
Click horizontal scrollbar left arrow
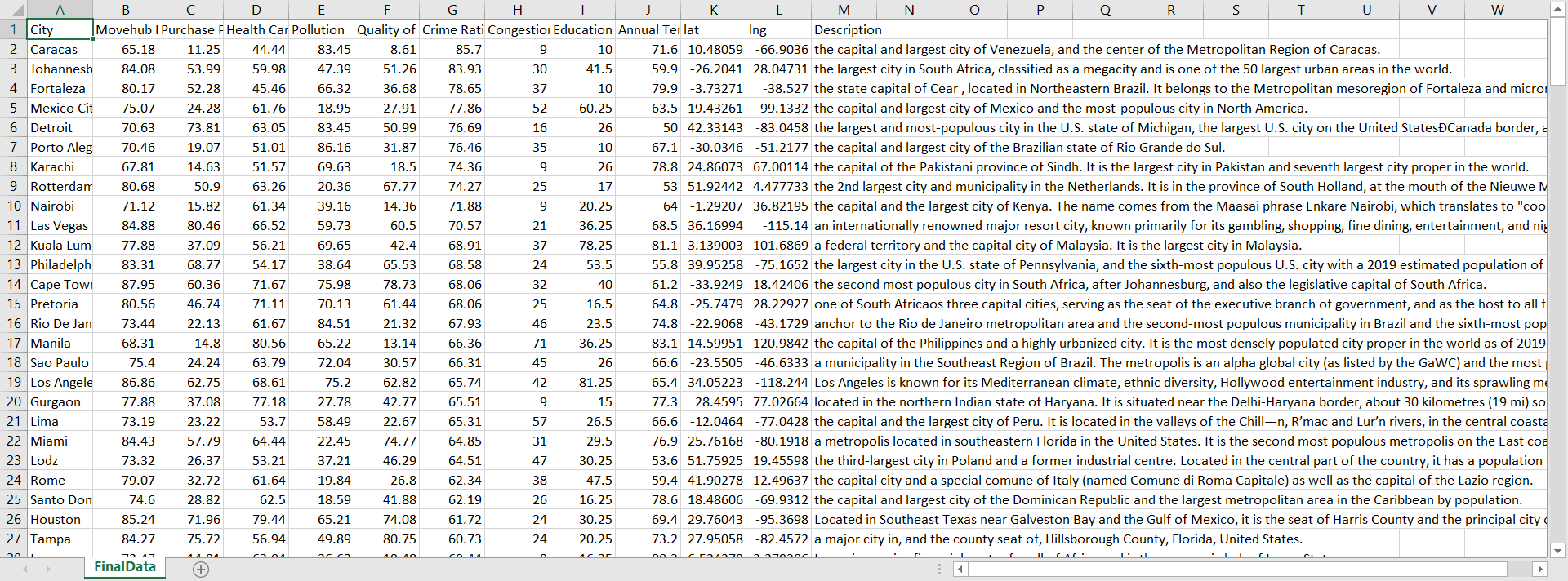click(x=960, y=570)
